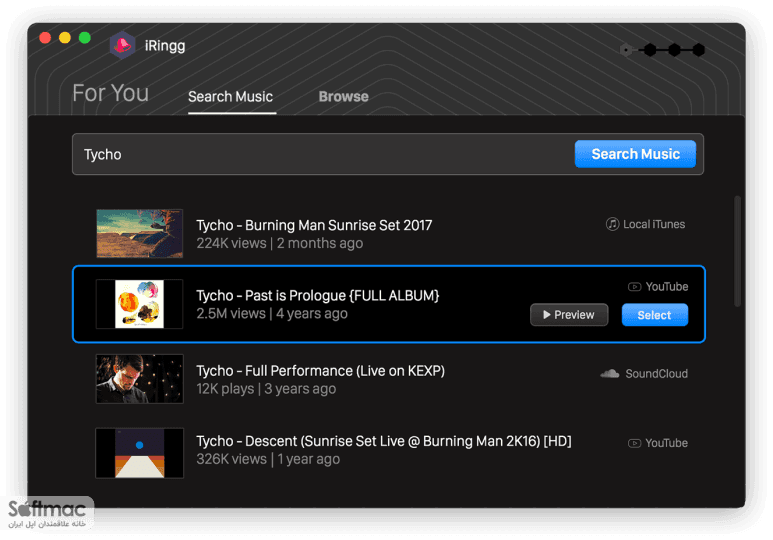773x540 pixels.
Task: Click YouTube icon on Past is Prologue row
Action: coord(634,287)
